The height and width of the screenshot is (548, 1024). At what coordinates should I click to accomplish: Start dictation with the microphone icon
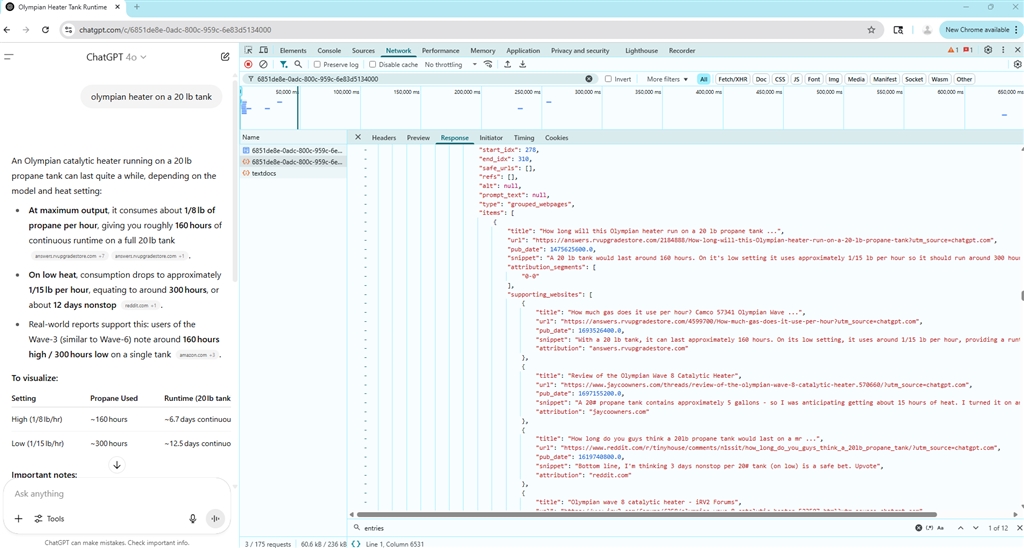click(193, 519)
